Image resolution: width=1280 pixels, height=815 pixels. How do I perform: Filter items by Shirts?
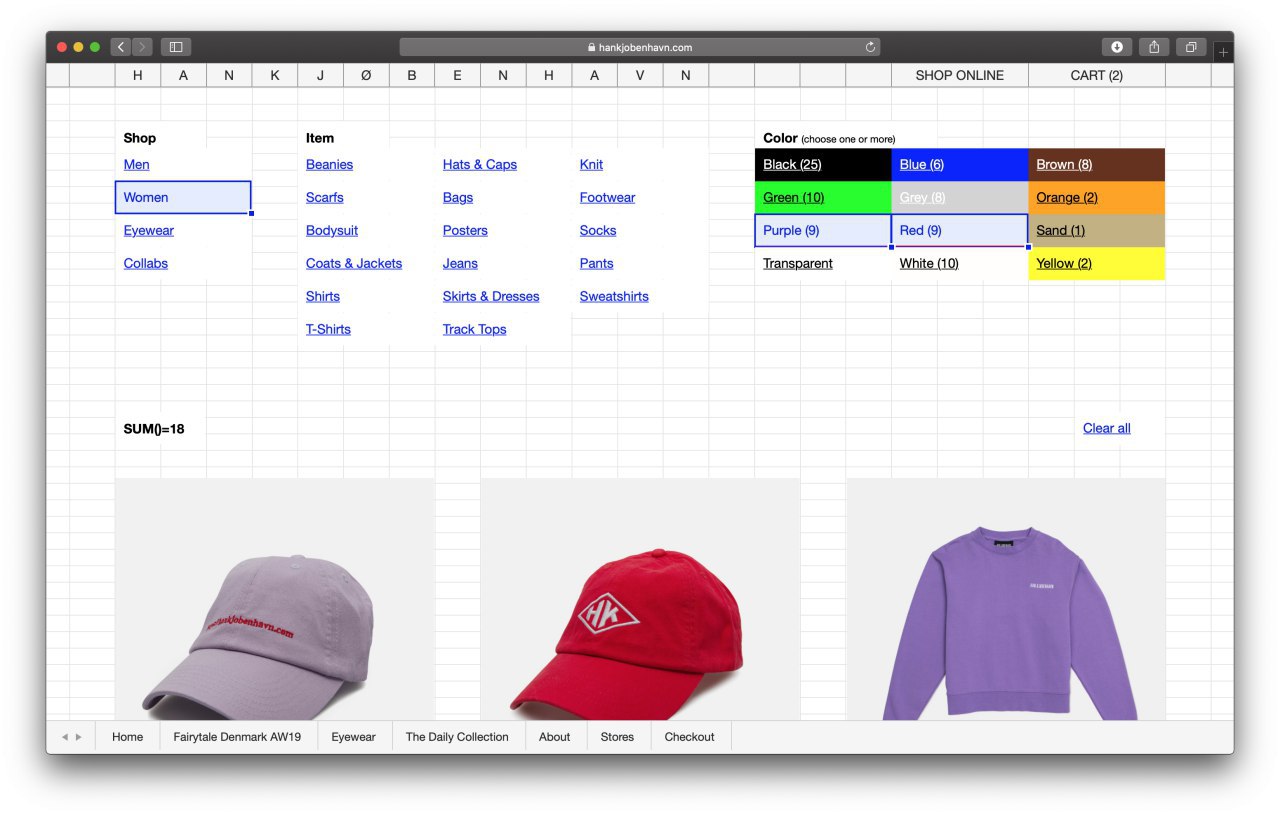(322, 296)
